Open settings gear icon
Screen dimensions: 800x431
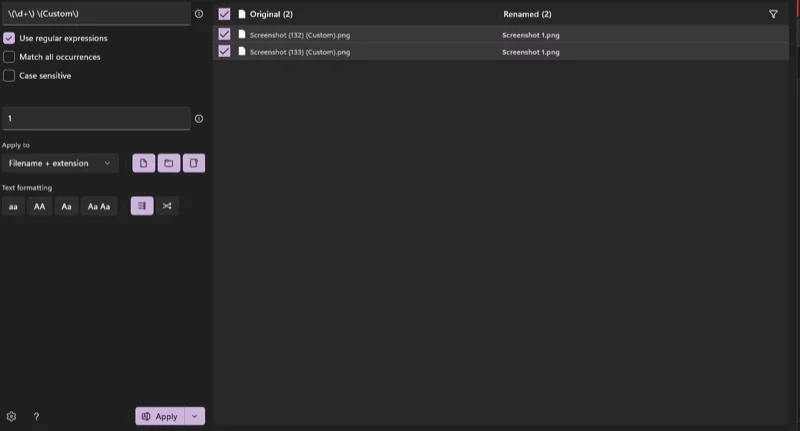[11, 416]
